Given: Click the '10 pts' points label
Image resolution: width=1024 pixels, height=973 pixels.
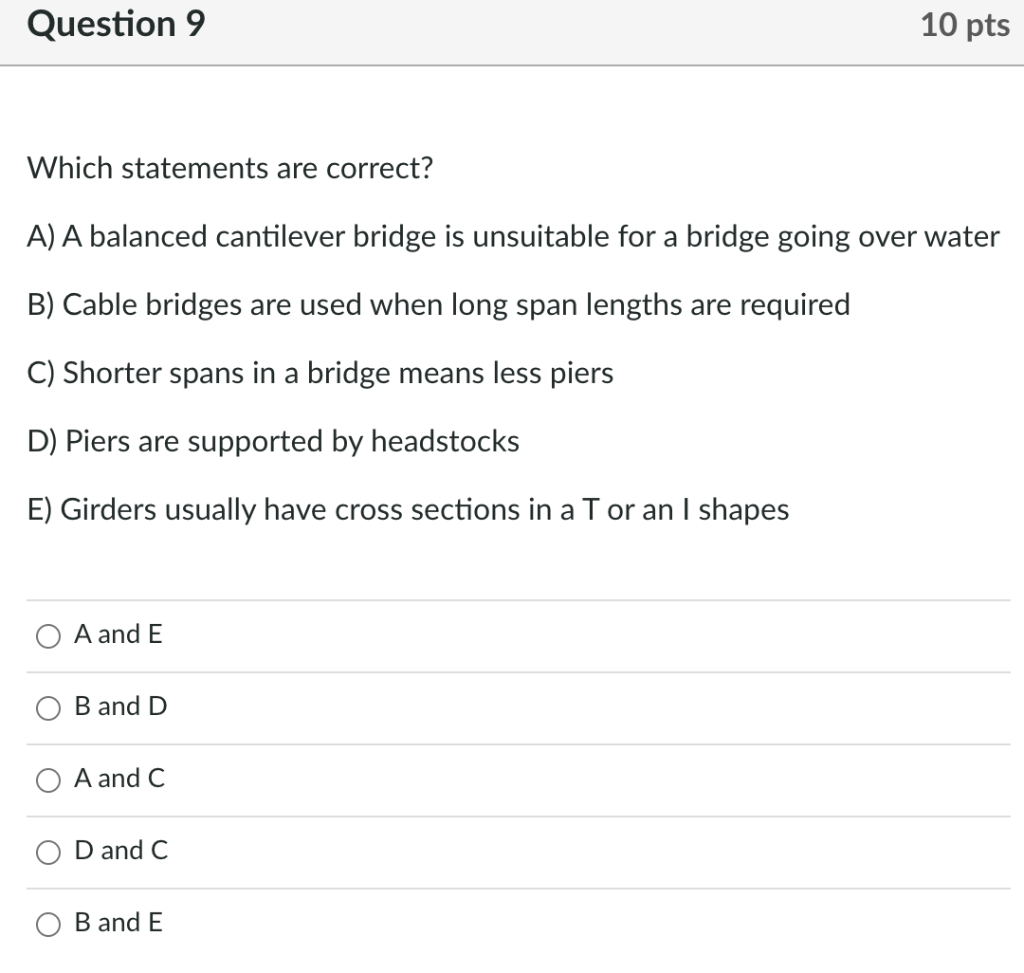Looking at the screenshot, I should click(x=964, y=25).
